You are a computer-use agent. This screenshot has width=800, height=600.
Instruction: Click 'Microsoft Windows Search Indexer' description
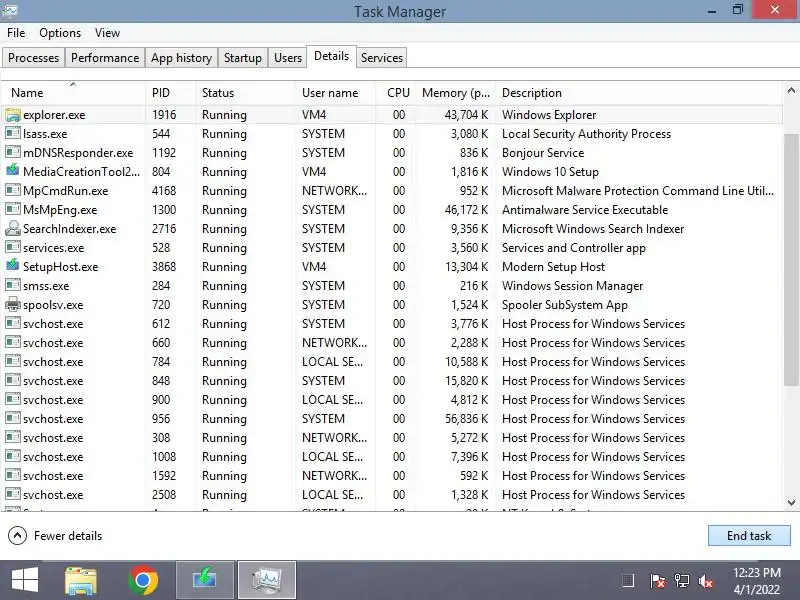click(x=593, y=229)
